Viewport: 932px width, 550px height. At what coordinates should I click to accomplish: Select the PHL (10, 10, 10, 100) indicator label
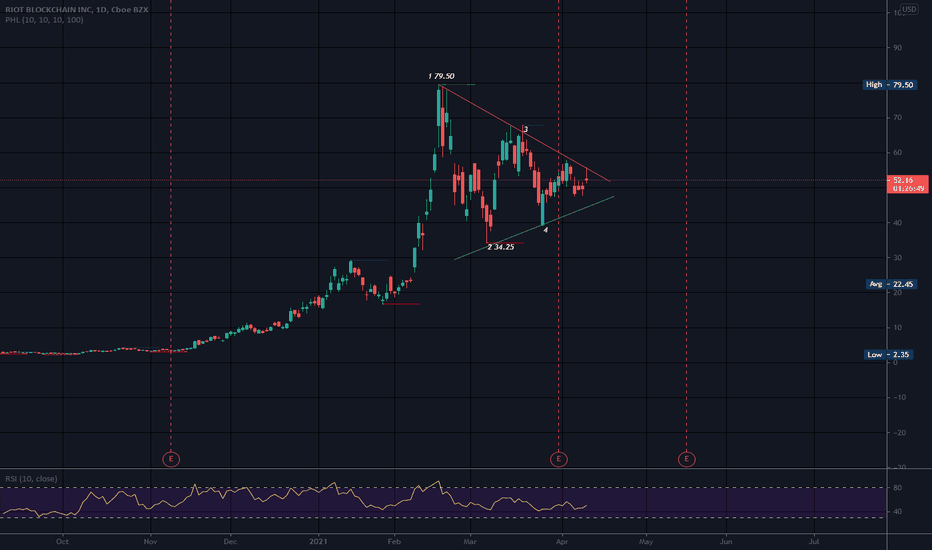coord(44,20)
